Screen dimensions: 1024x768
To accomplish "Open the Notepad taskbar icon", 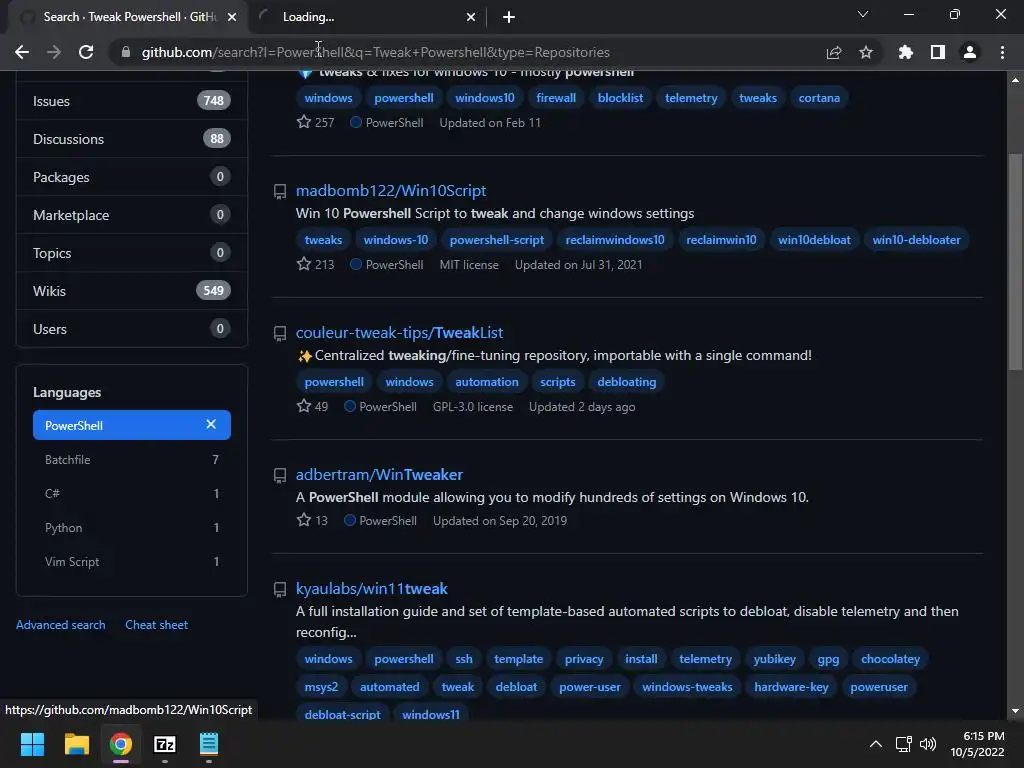I will 209,744.
